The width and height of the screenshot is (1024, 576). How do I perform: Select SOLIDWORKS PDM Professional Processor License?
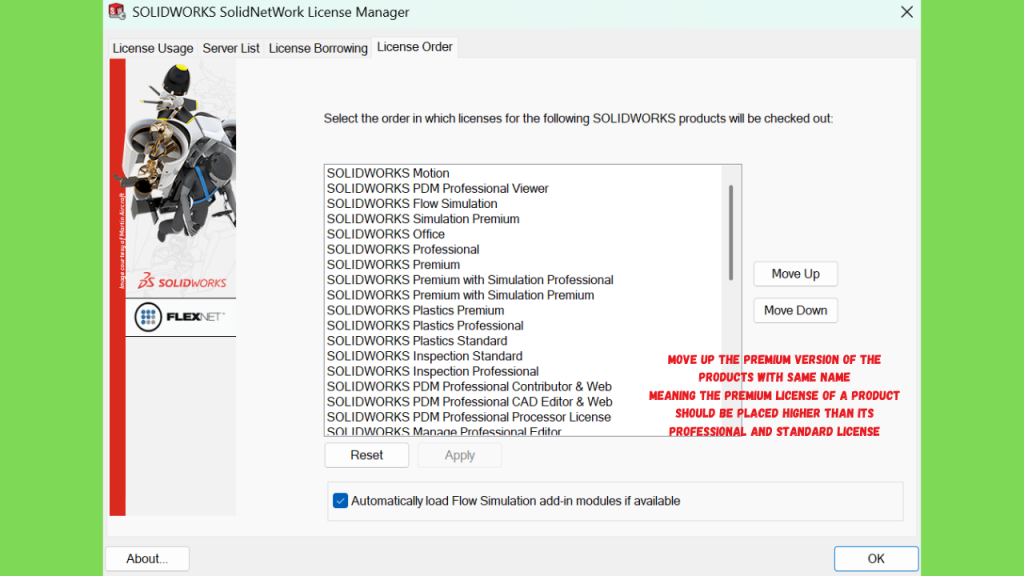pos(523,417)
